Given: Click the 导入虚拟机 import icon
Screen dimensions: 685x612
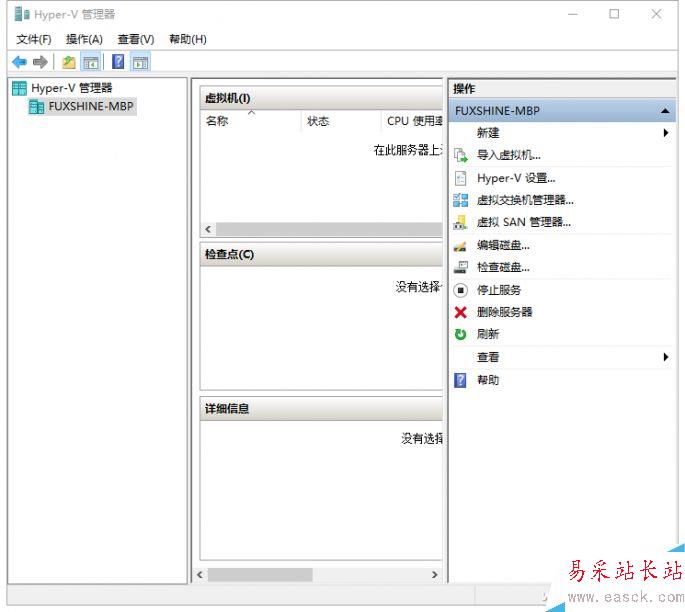Looking at the screenshot, I should coord(460,156).
